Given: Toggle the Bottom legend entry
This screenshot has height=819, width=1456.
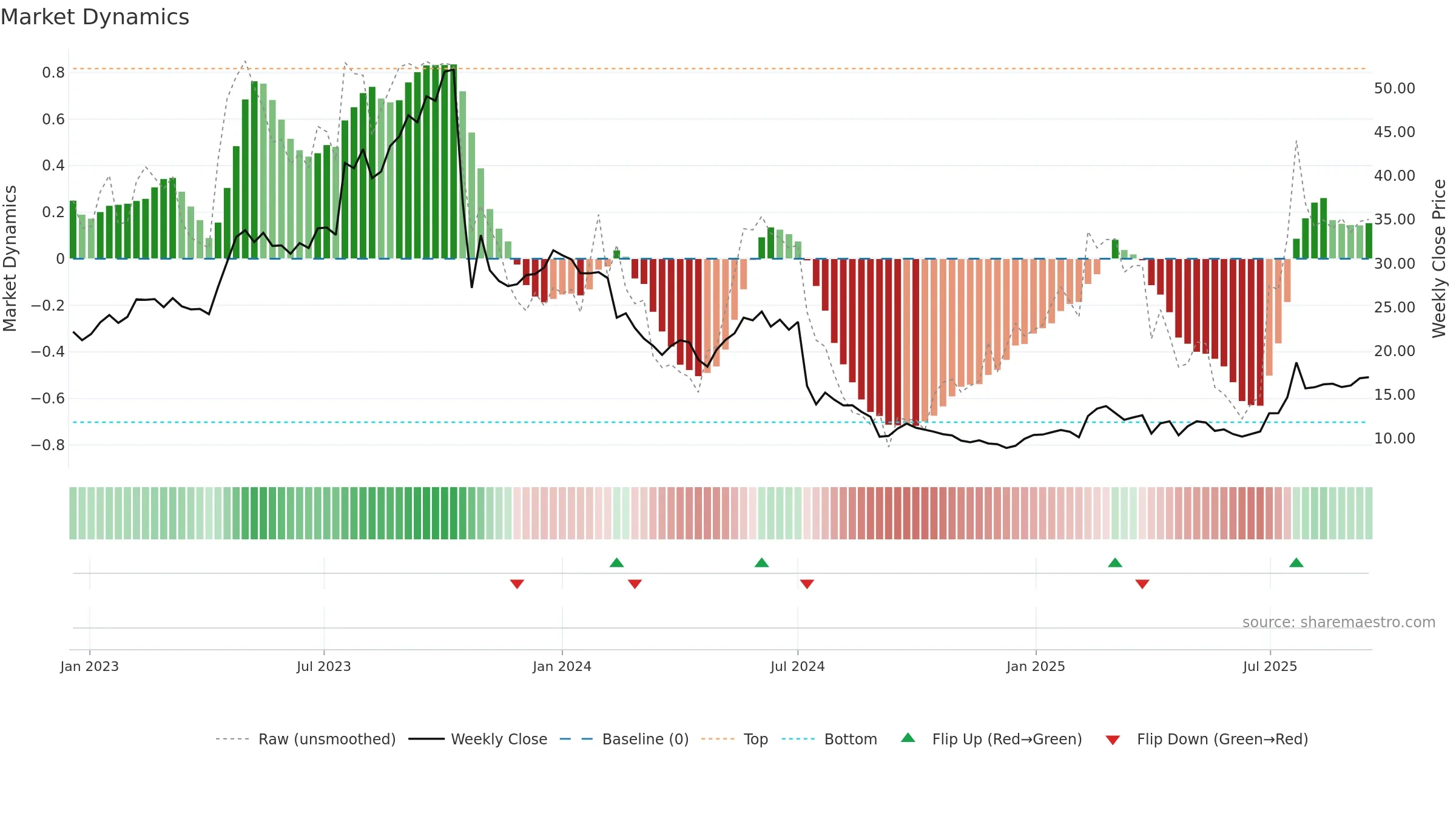Looking at the screenshot, I should tap(829, 739).
